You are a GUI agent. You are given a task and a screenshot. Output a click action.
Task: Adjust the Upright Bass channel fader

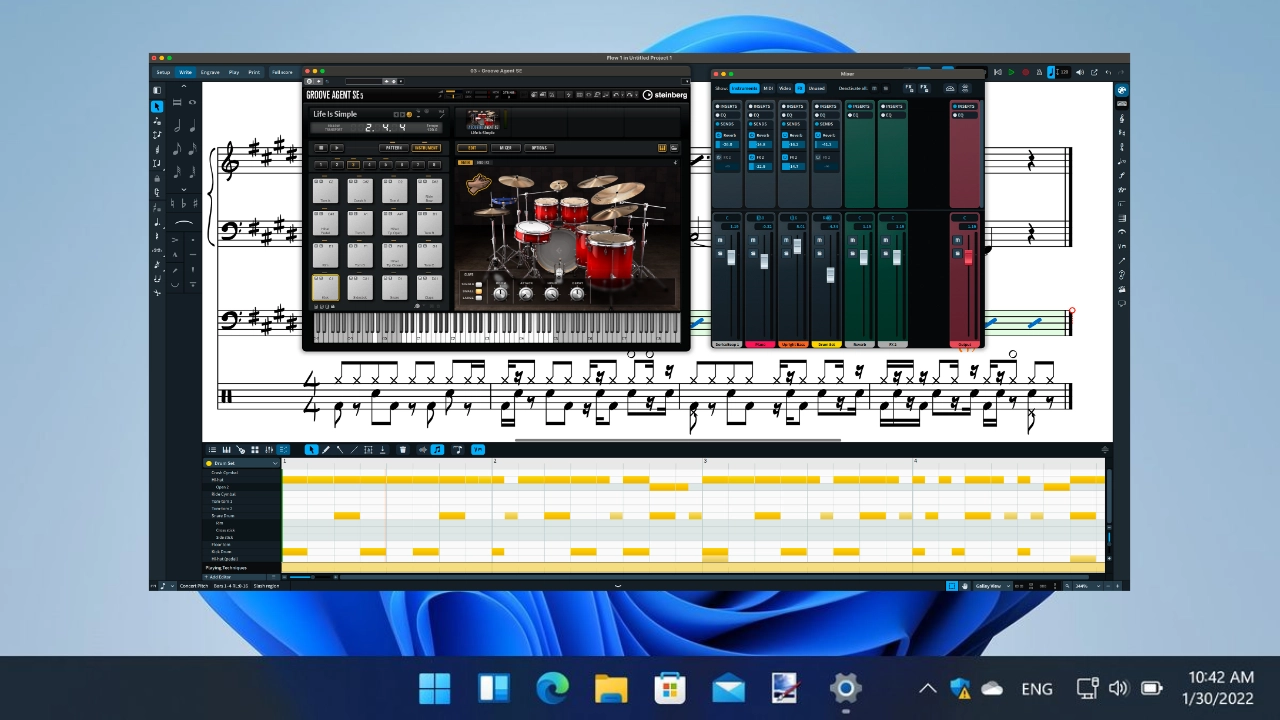[x=797, y=246]
